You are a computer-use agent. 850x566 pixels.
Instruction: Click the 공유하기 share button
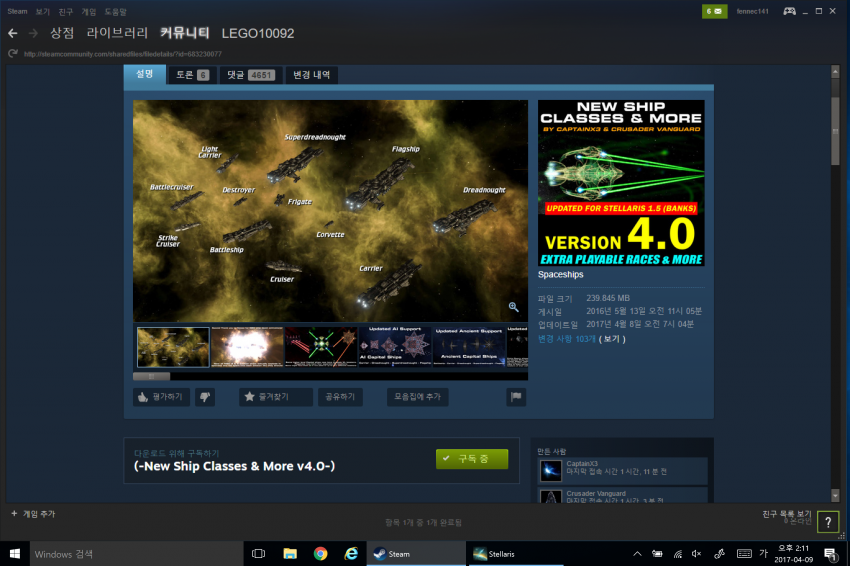click(340, 397)
